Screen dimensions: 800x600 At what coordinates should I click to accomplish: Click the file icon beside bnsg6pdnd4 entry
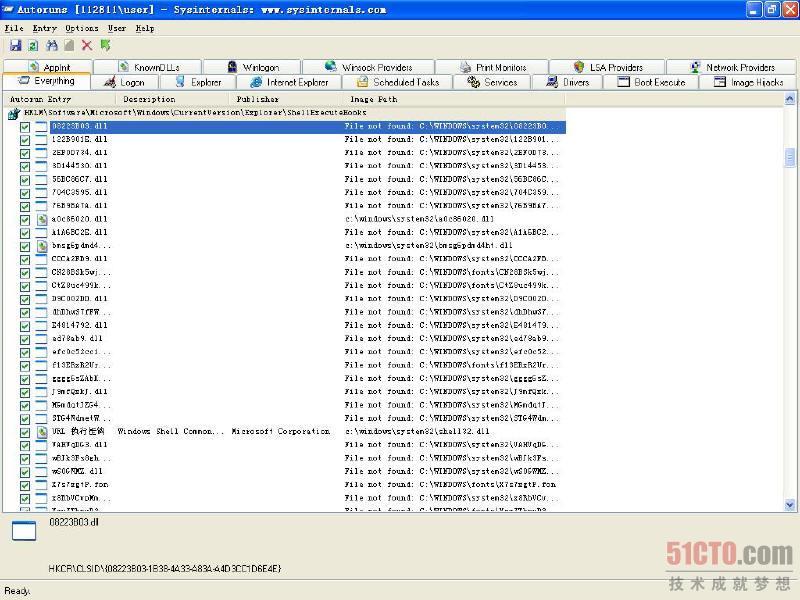tap(42, 246)
